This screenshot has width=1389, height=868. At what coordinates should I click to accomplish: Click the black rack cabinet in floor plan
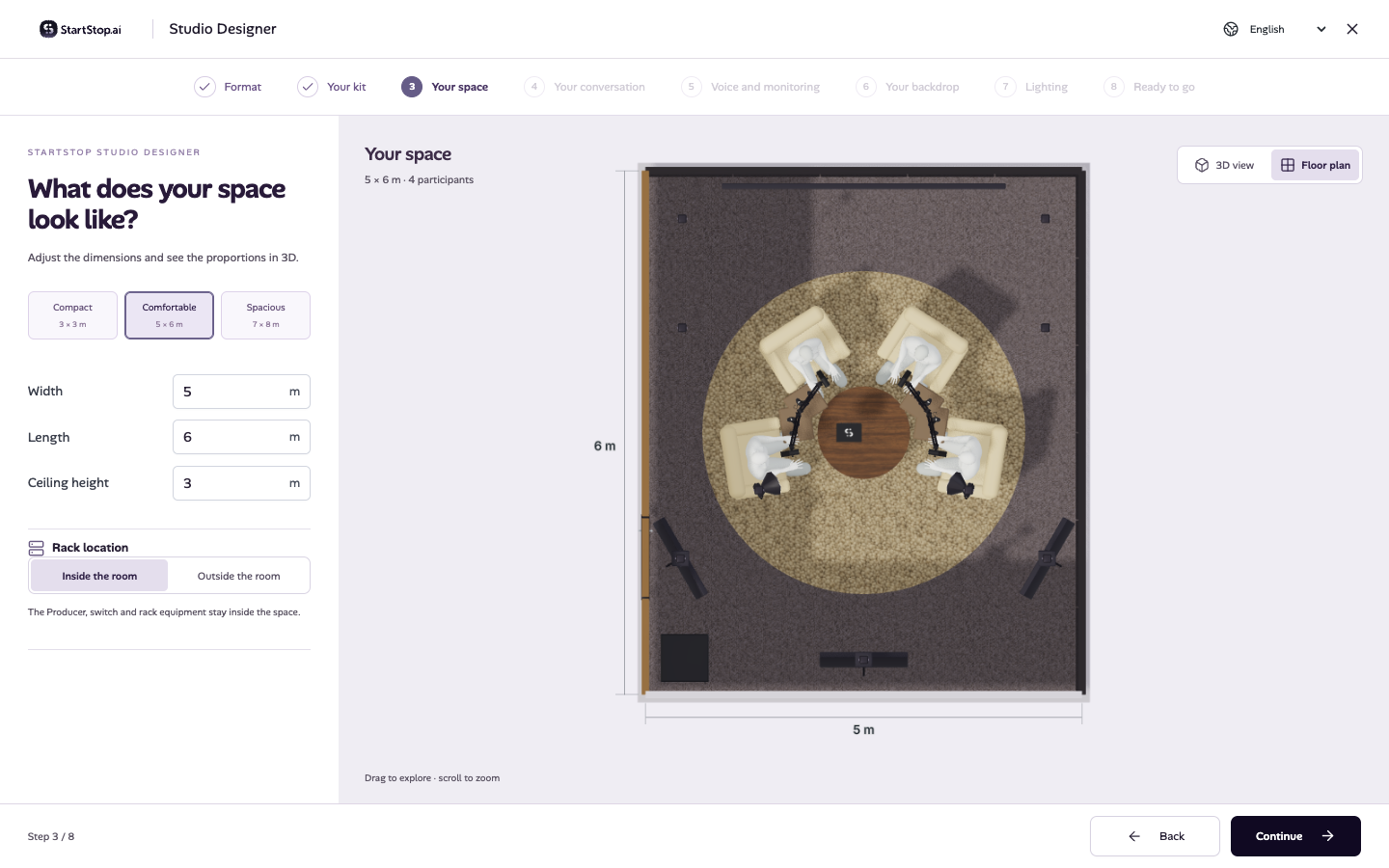point(685,658)
